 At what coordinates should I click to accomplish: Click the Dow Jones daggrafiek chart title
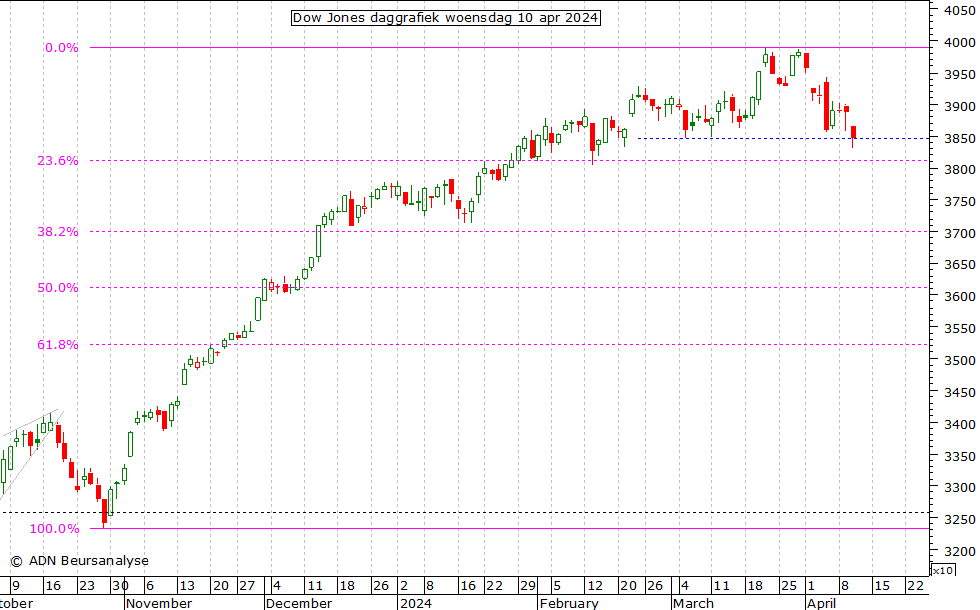click(x=446, y=18)
